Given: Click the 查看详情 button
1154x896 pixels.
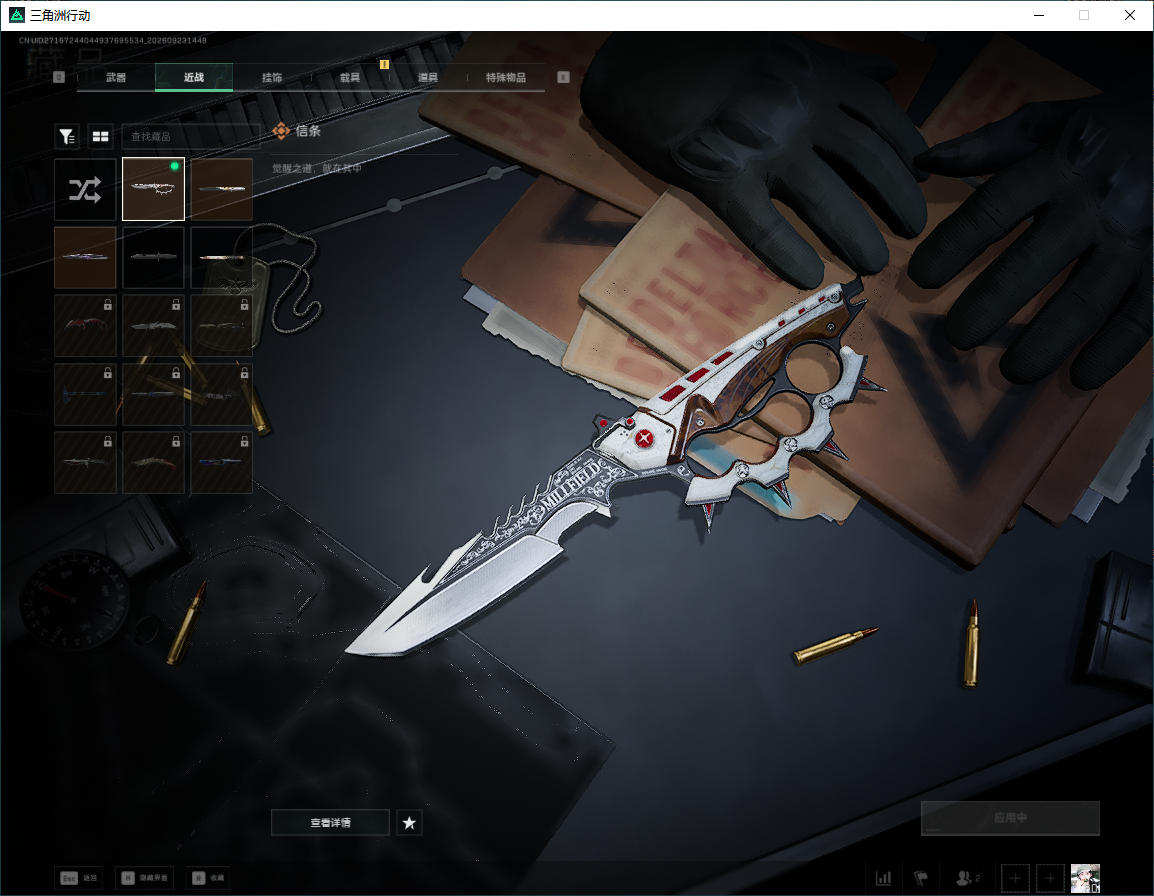Looking at the screenshot, I should [330, 822].
